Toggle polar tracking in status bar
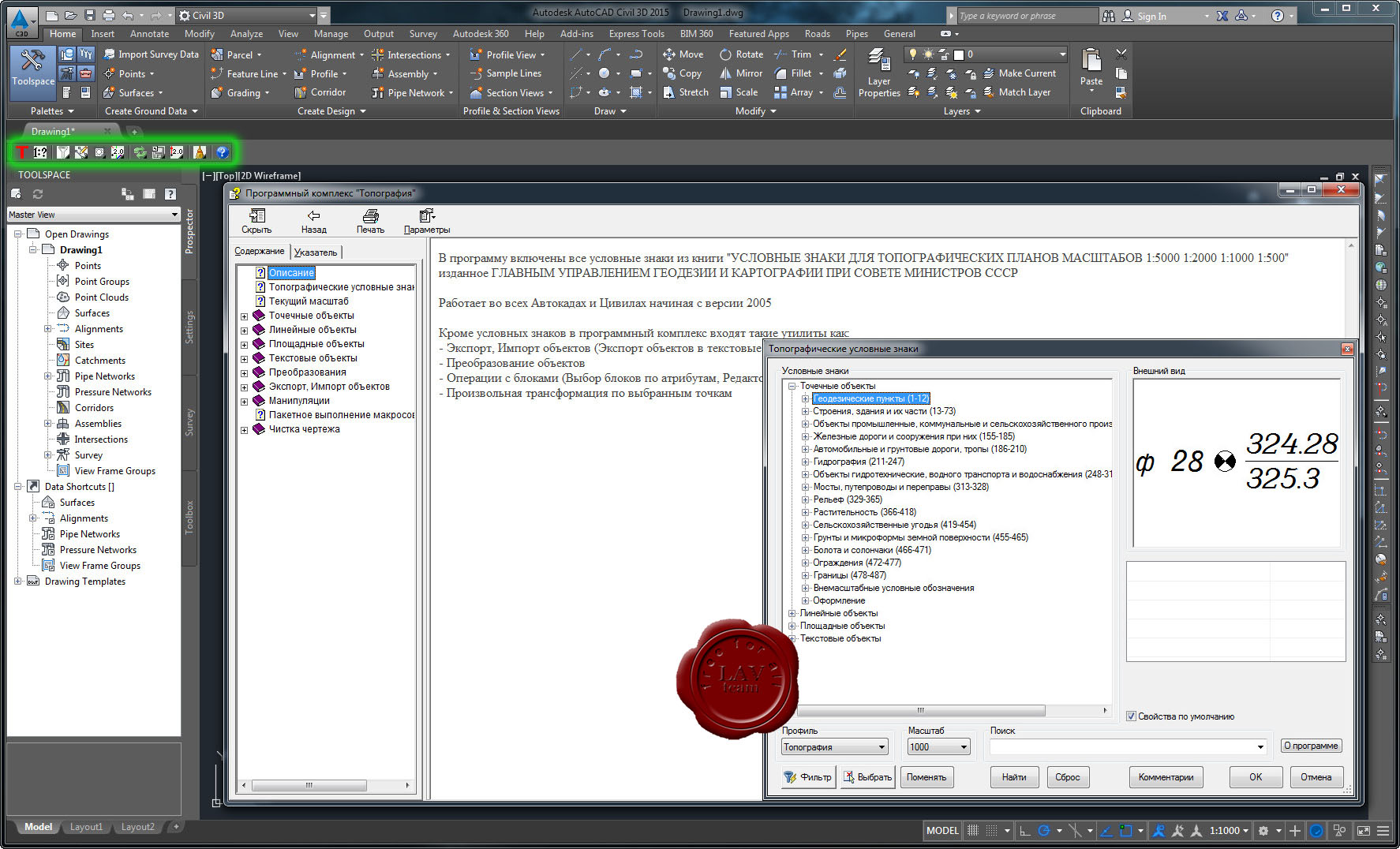The height and width of the screenshot is (849, 1400). tap(1044, 831)
